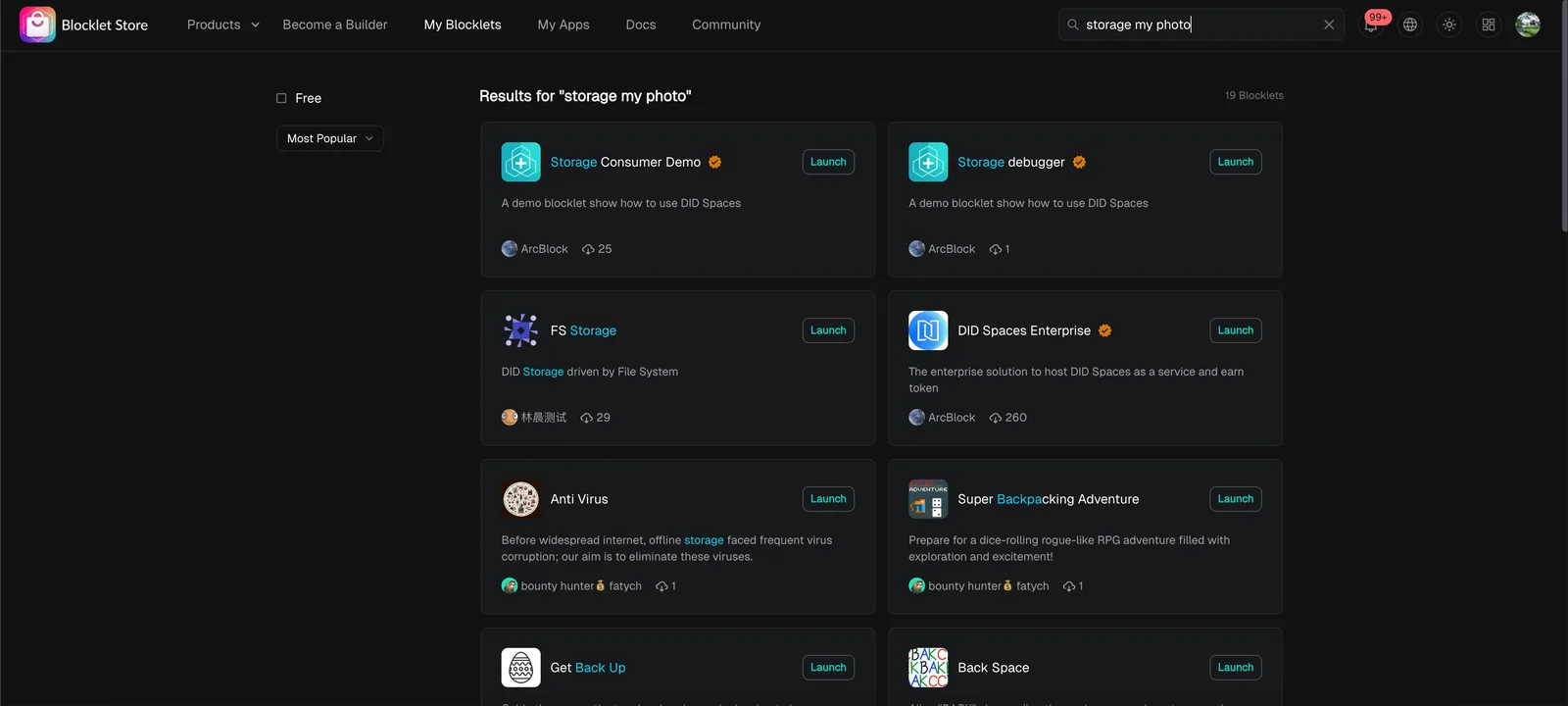
Task: Launch Storage debugger
Action: point(1236,162)
